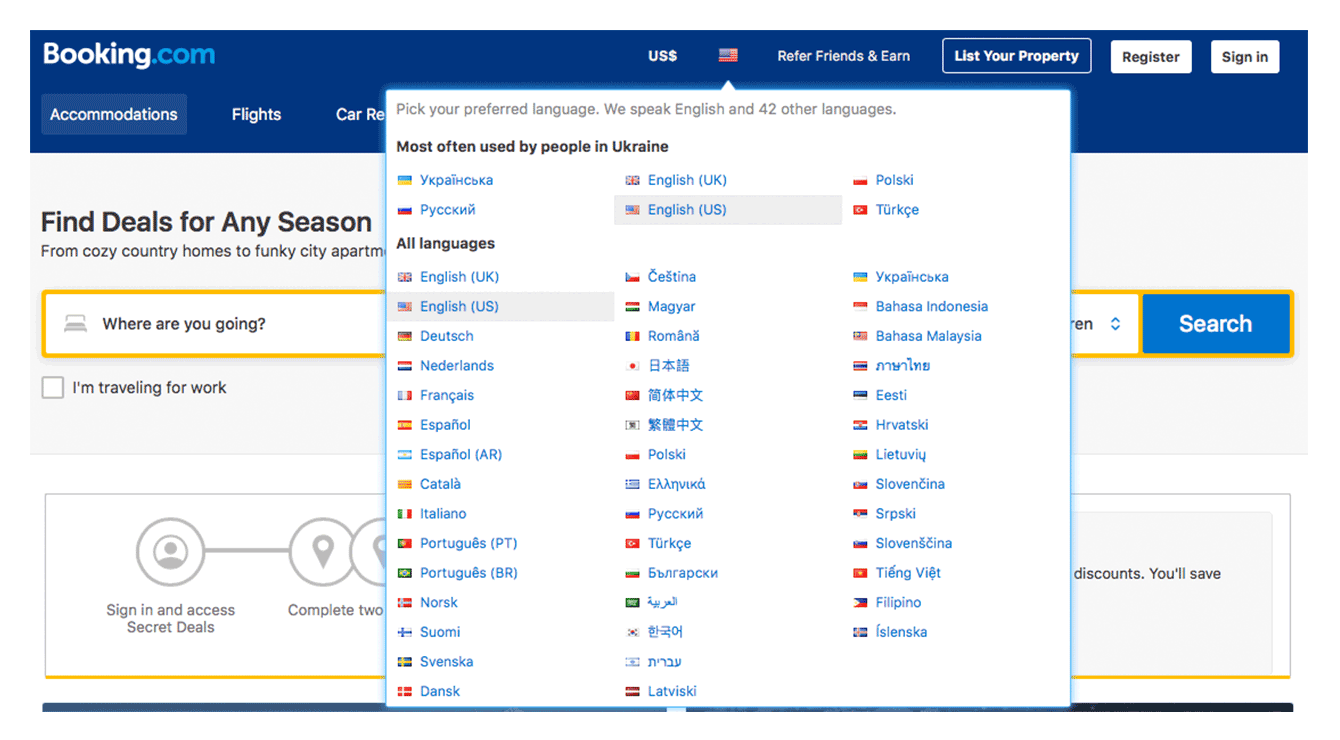Click the user icon above Secret Deals
1340x740 pixels.
pyautogui.click(x=171, y=551)
